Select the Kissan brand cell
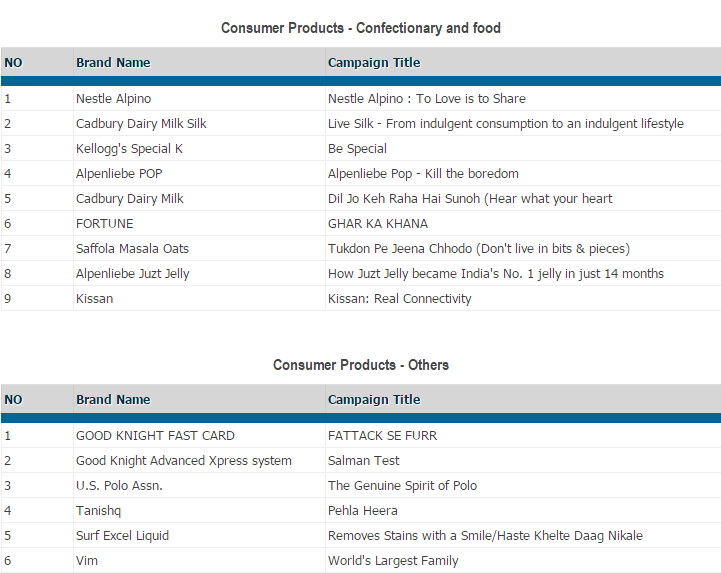721x573 pixels. tap(94, 299)
